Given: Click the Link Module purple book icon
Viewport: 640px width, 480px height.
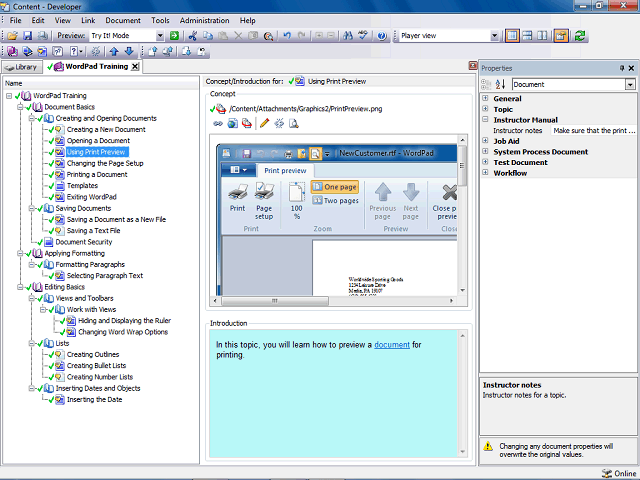Looking at the screenshot, I should click(x=12, y=51).
